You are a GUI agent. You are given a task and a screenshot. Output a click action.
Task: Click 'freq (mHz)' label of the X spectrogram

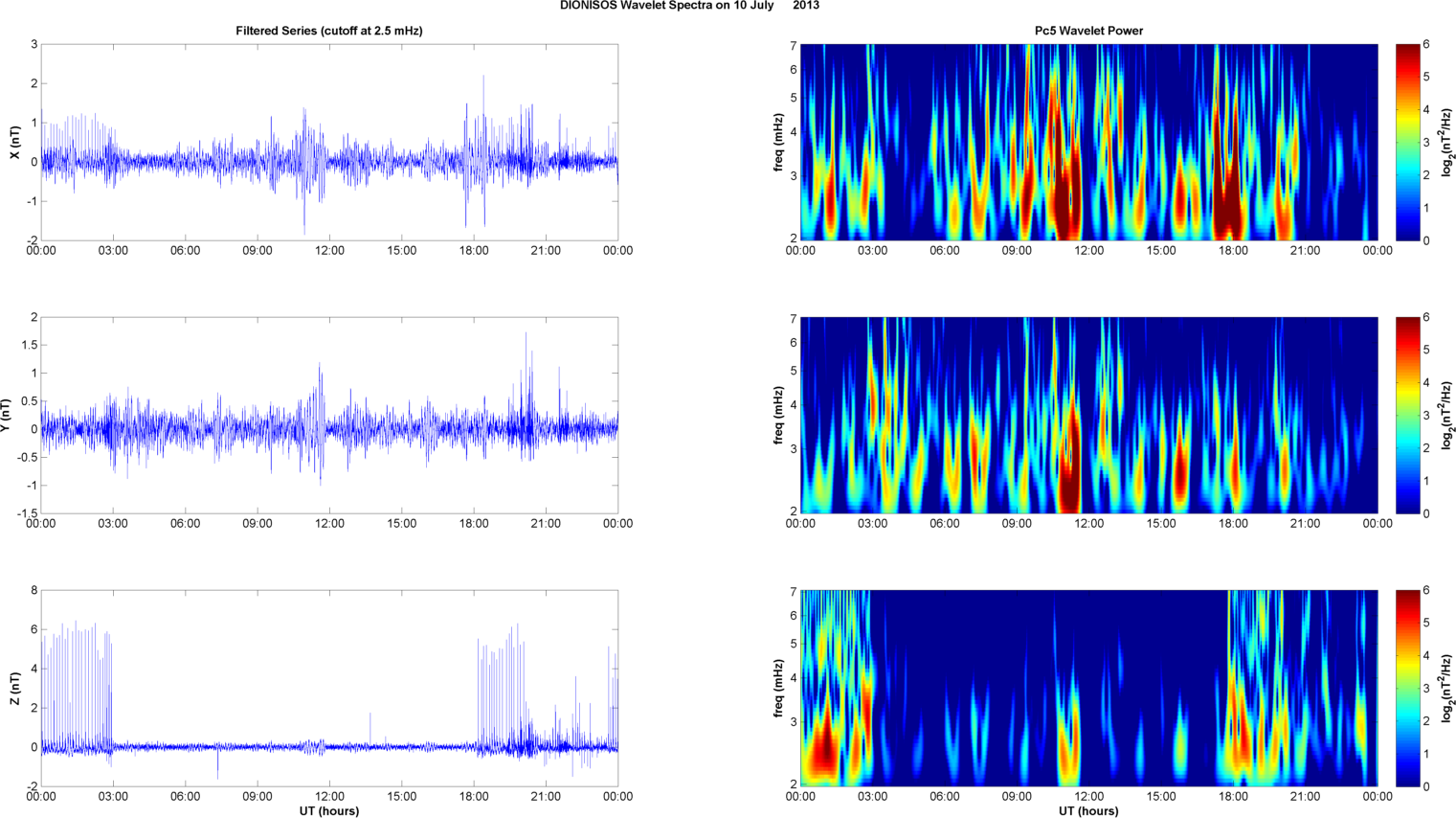(778, 143)
